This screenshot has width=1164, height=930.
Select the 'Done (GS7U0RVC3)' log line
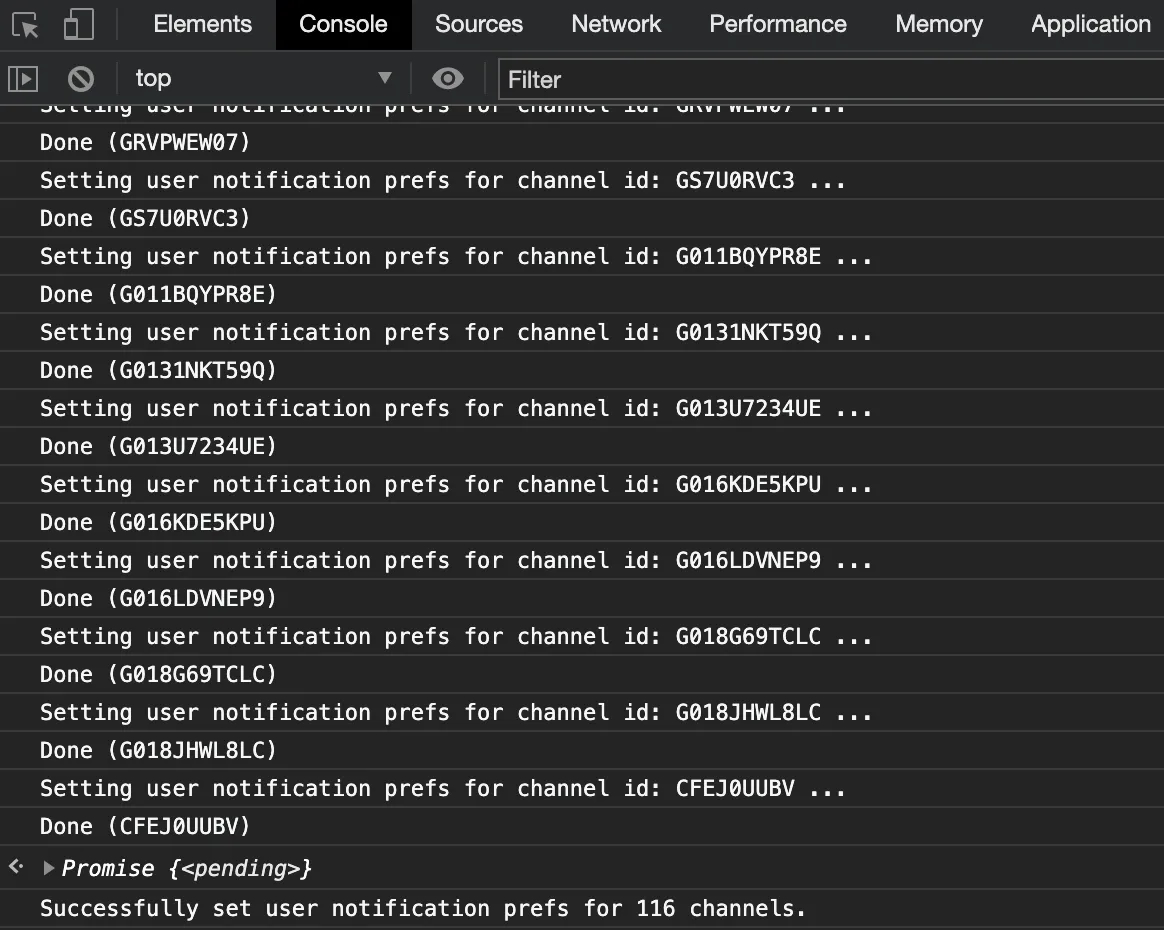(145, 219)
